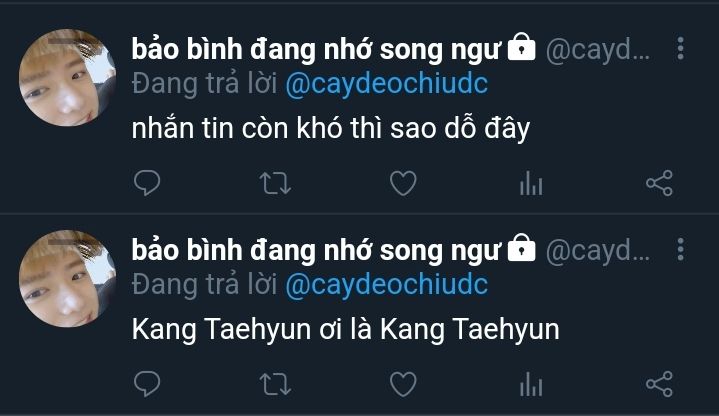Reply to the 'Kang Taehyun' tweet

tap(147, 383)
